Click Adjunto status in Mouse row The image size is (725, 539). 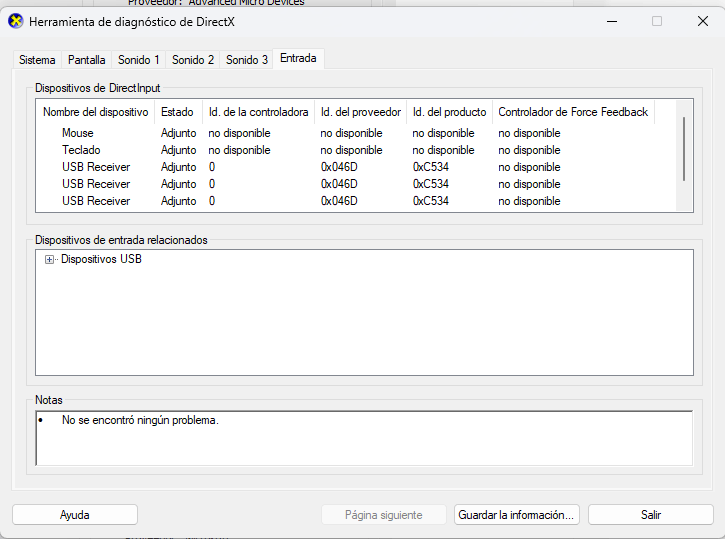click(178, 133)
